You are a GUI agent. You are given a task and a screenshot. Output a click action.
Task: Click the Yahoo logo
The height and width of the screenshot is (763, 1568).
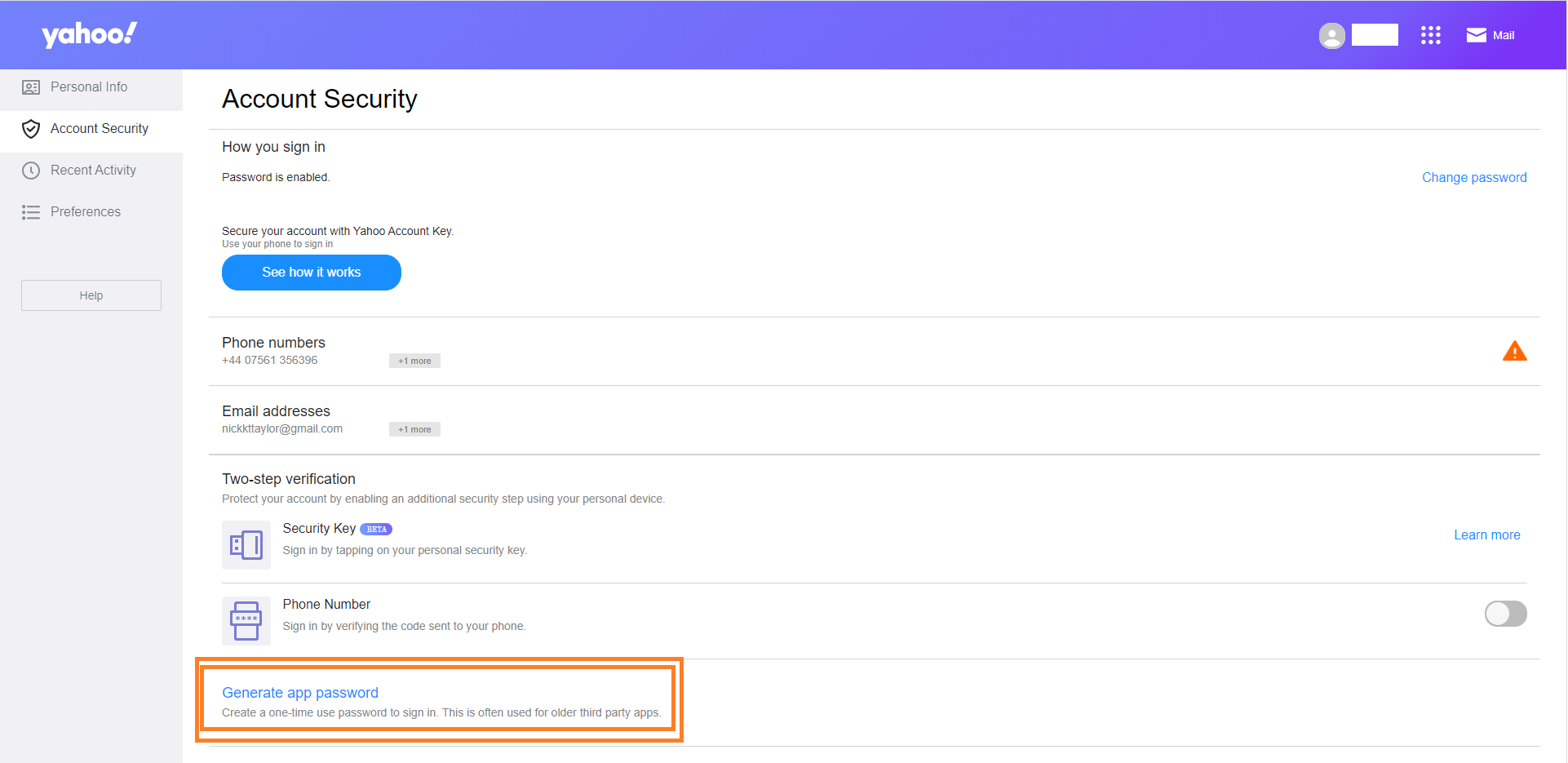click(x=89, y=34)
